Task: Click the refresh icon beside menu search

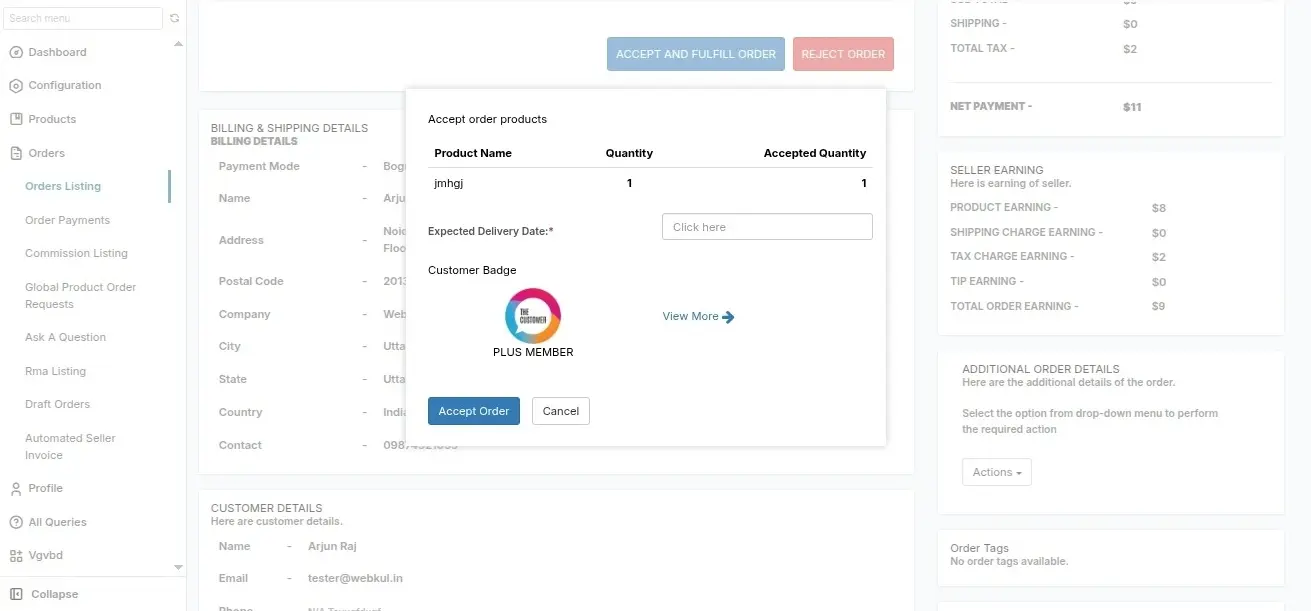Action: tap(175, 18)
